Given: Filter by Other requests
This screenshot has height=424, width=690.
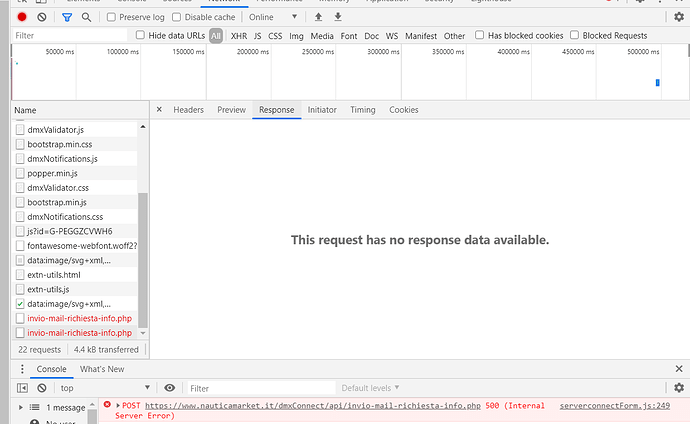Looking at the screenshot, I should point(454,36).
